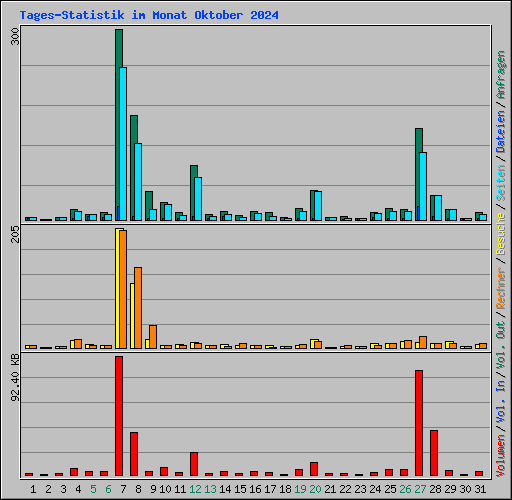Click the 'Seiten' legend label
The image size is (512, 500).
click(501, 182)
